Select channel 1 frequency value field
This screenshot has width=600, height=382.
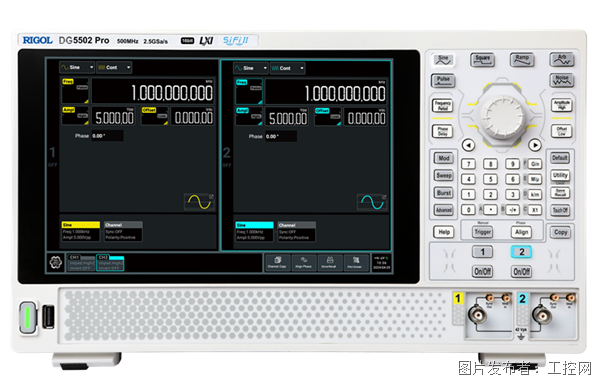[153, 91]
